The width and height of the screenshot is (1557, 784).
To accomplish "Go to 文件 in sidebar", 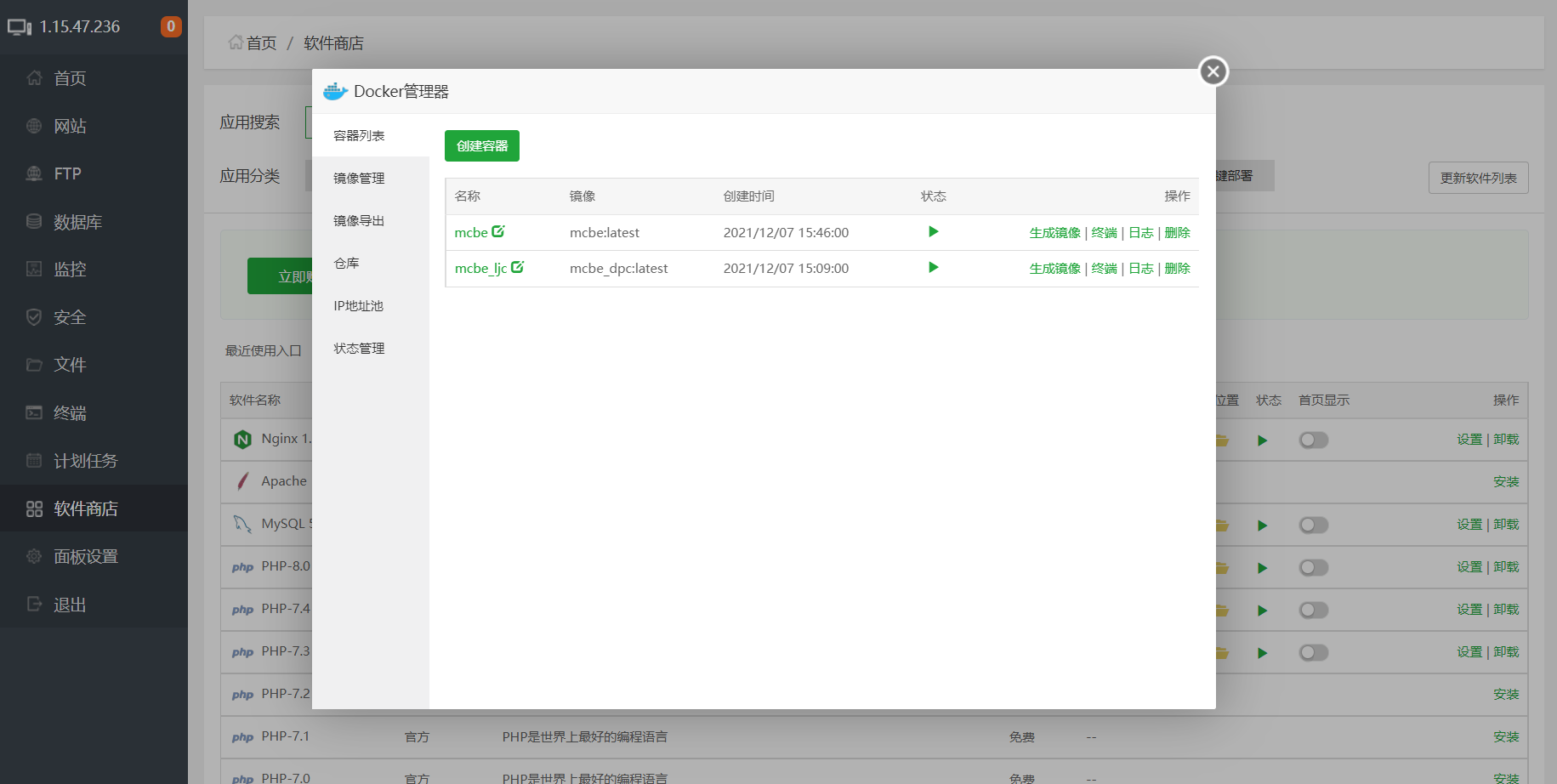I will pyautogui.click(x=94, y=365).
